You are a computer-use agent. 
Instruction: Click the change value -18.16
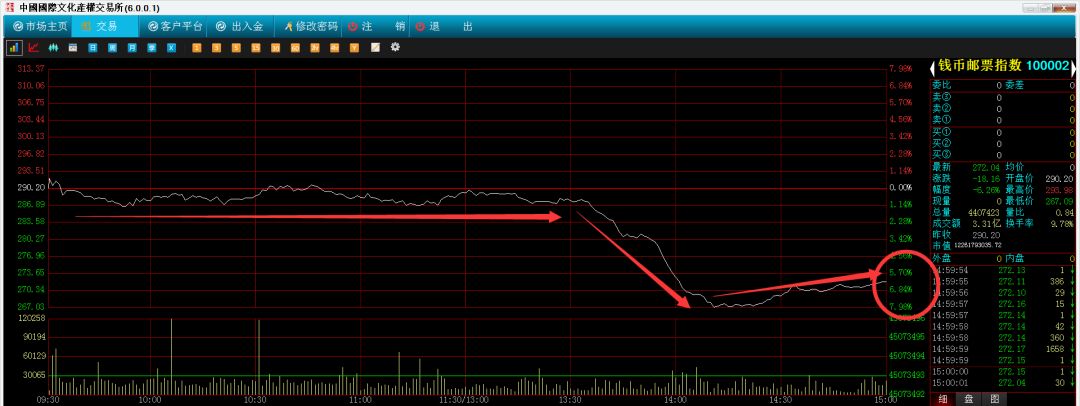[x=986, y=179]
